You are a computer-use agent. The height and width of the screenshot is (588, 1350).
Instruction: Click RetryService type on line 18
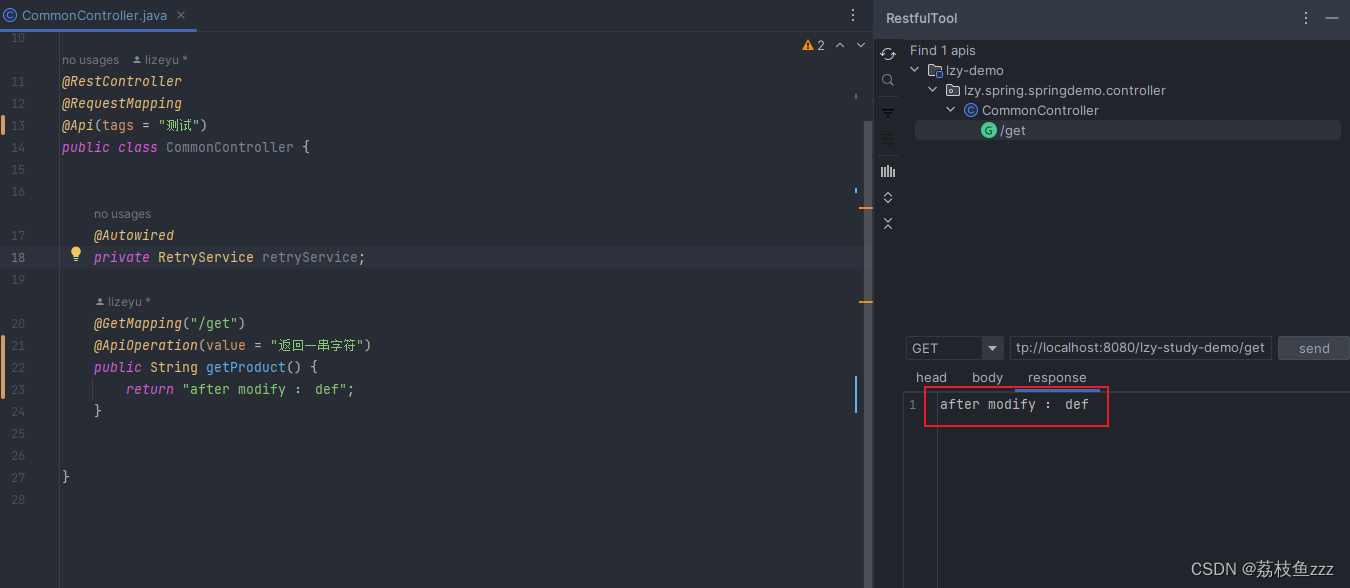coord(206,257)
